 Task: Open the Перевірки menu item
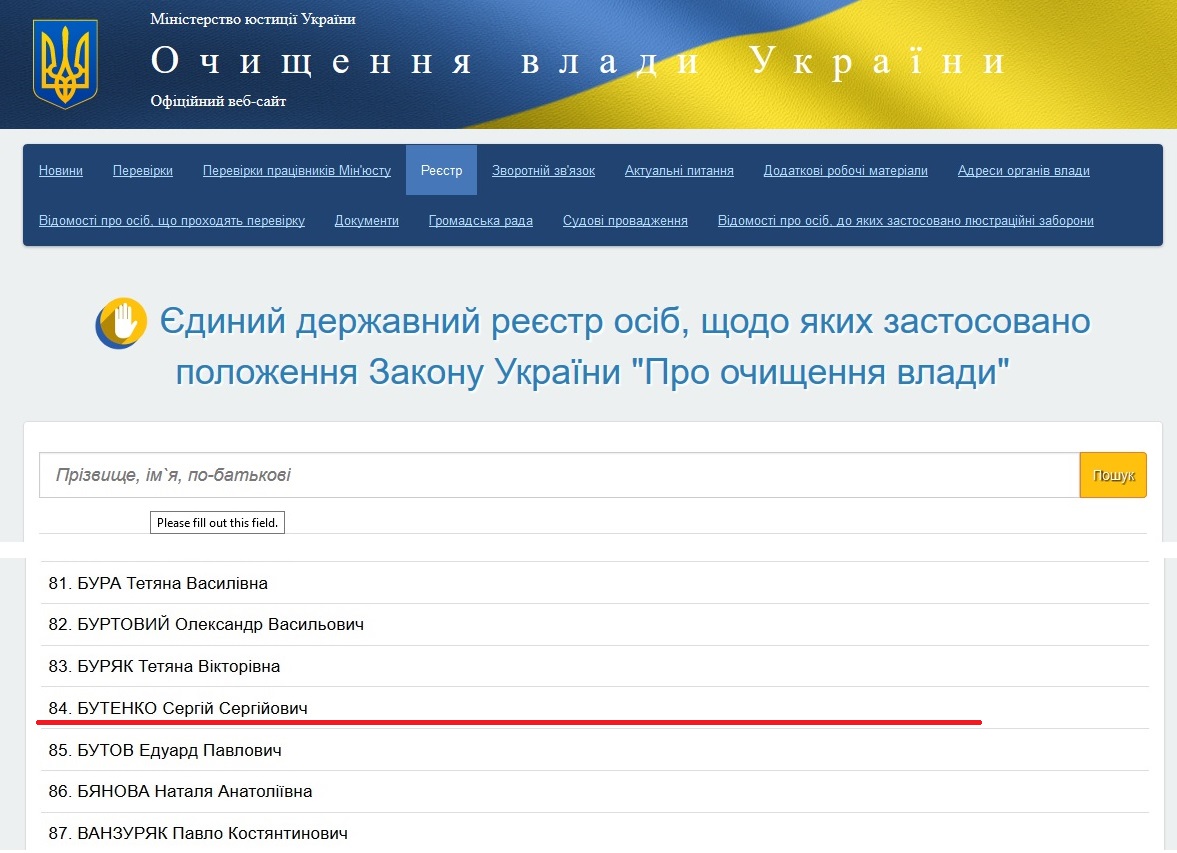143,171
